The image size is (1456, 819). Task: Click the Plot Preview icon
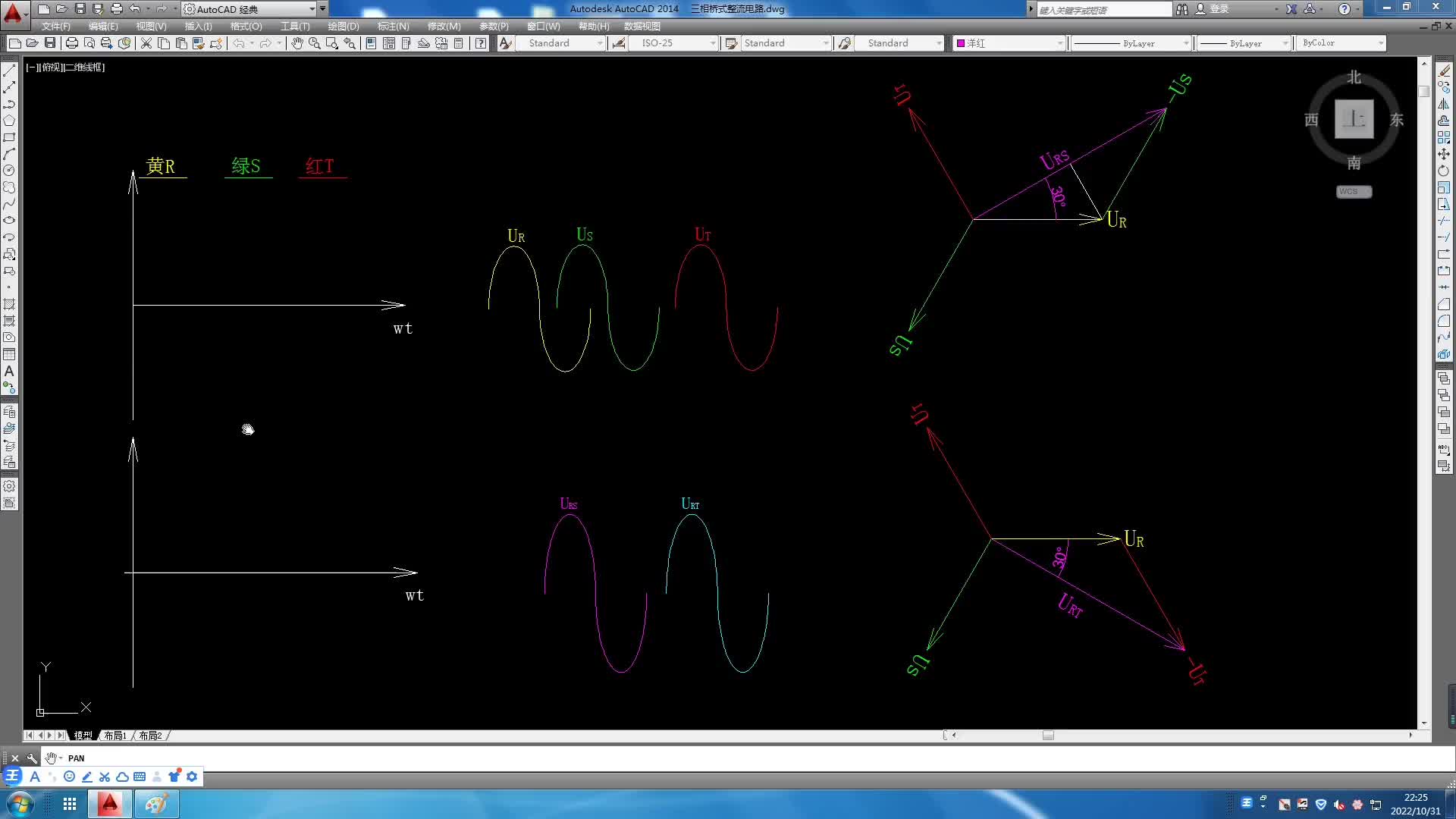[89, 43]
